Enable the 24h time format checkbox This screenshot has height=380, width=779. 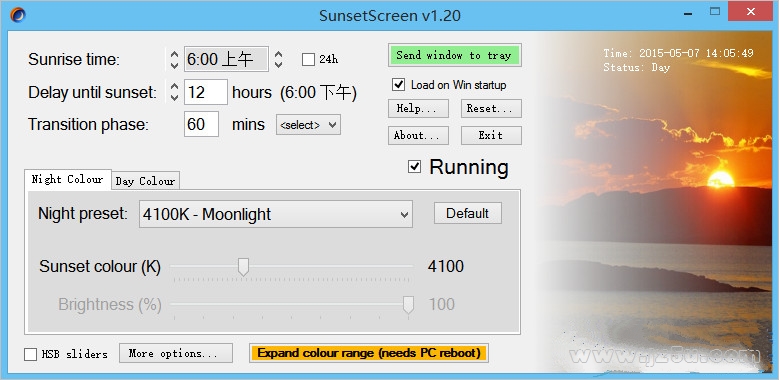click(x=308, y=60)
